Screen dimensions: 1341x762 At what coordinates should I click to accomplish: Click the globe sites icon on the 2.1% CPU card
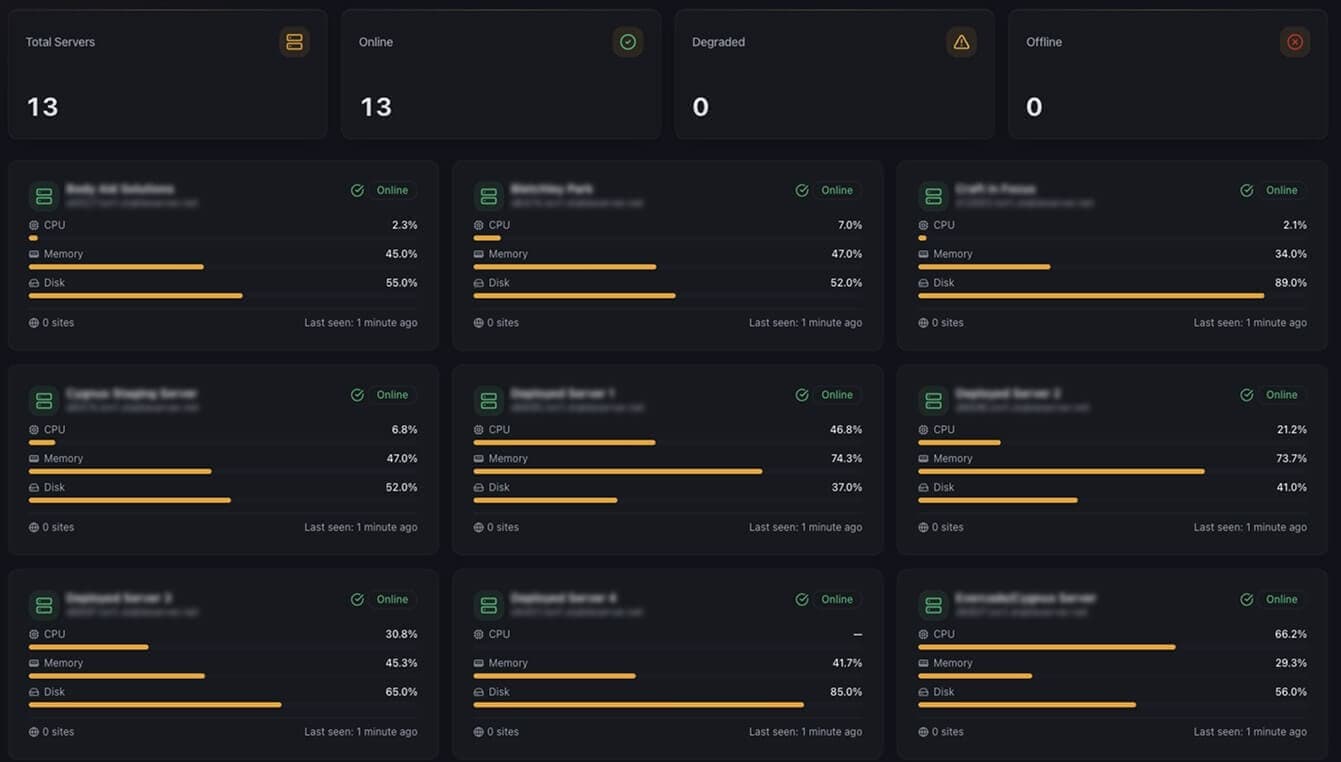924,323
